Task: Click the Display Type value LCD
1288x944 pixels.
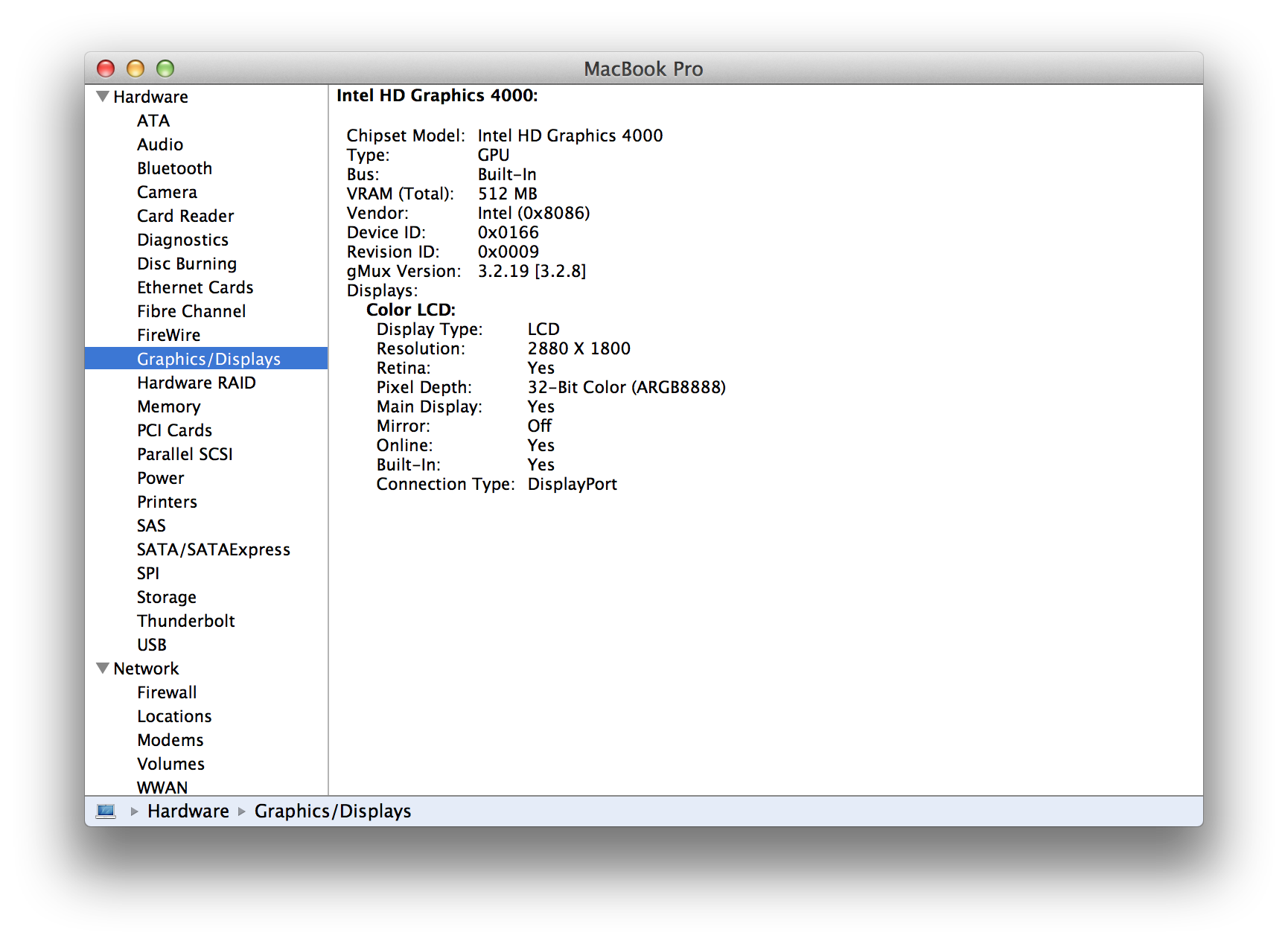Action: click(543, 329)
